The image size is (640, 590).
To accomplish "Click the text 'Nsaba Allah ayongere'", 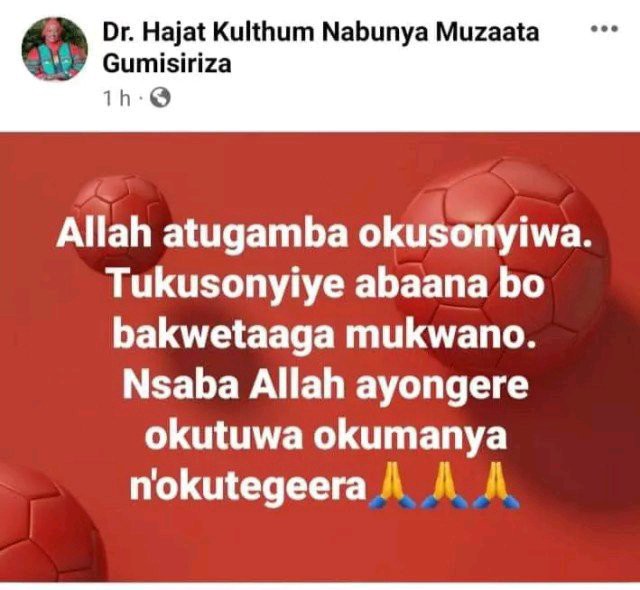I will pos(326,385).
